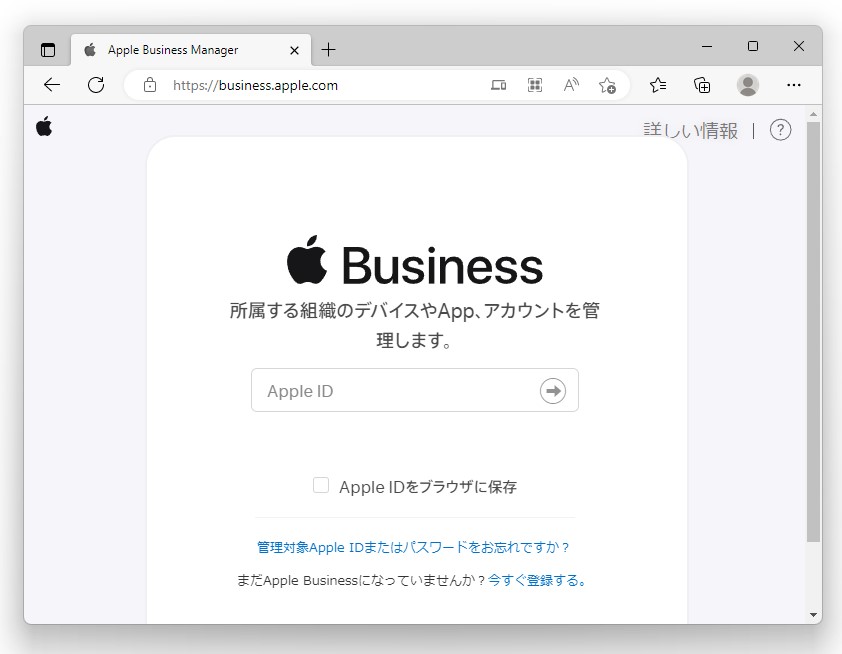Click the arrow to submit Apple ID
The width and height of the screenshot is (842, 654).
pyautogui.click(x=553, y=391)
